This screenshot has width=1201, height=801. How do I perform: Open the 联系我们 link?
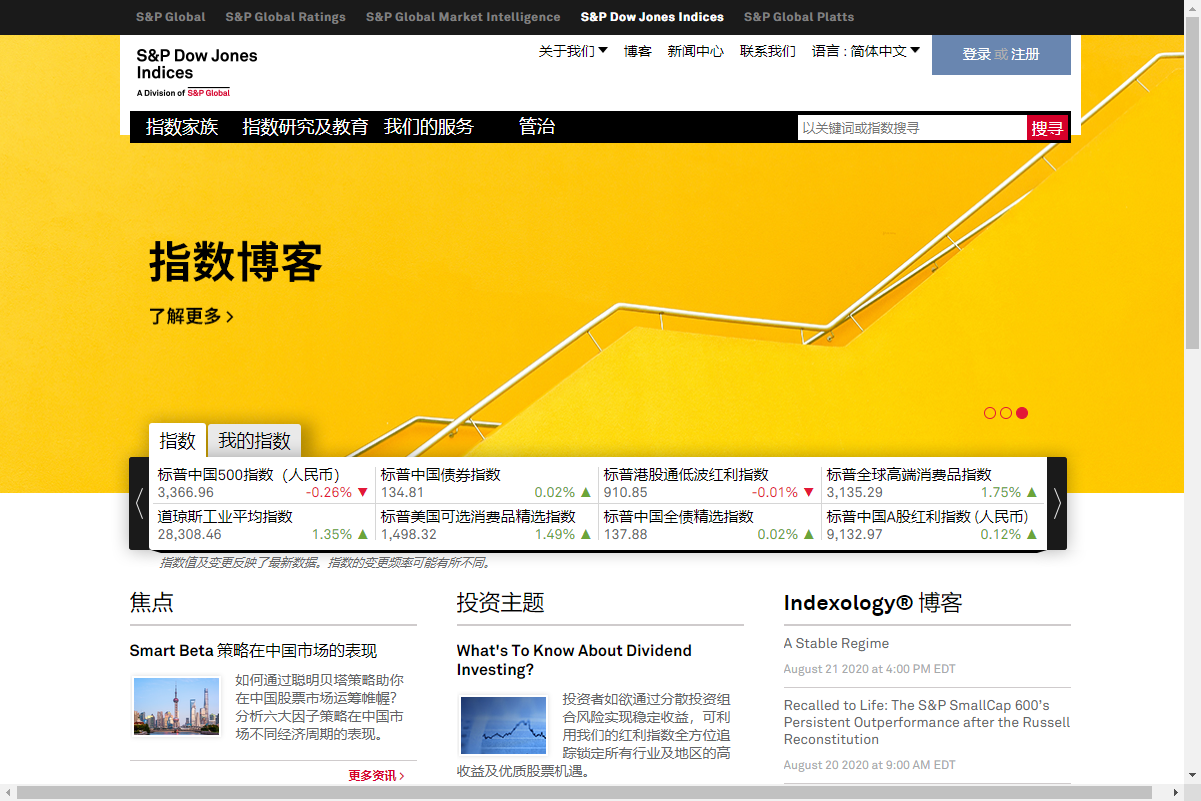pos(768,51)
